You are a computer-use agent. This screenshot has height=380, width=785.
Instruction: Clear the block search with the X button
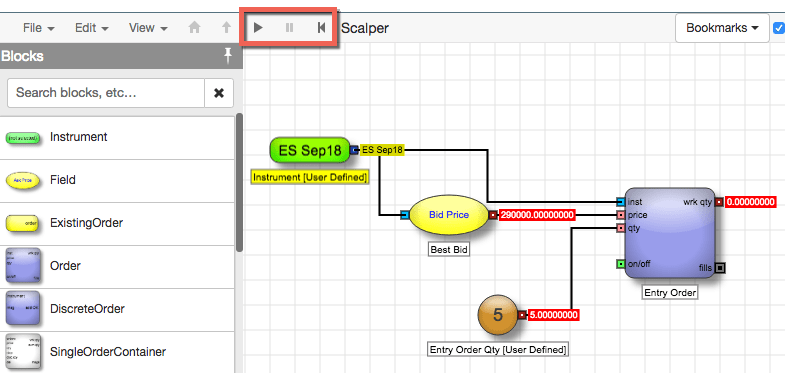[219, 93]
